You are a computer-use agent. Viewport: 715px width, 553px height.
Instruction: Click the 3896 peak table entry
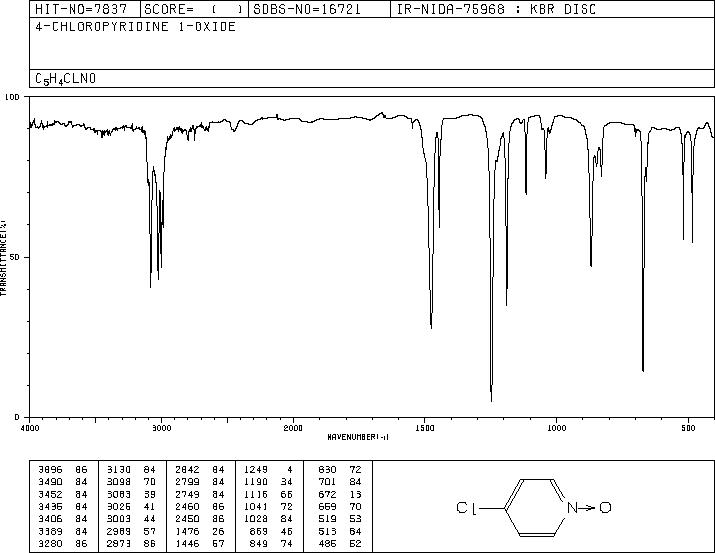pos(62,470)
